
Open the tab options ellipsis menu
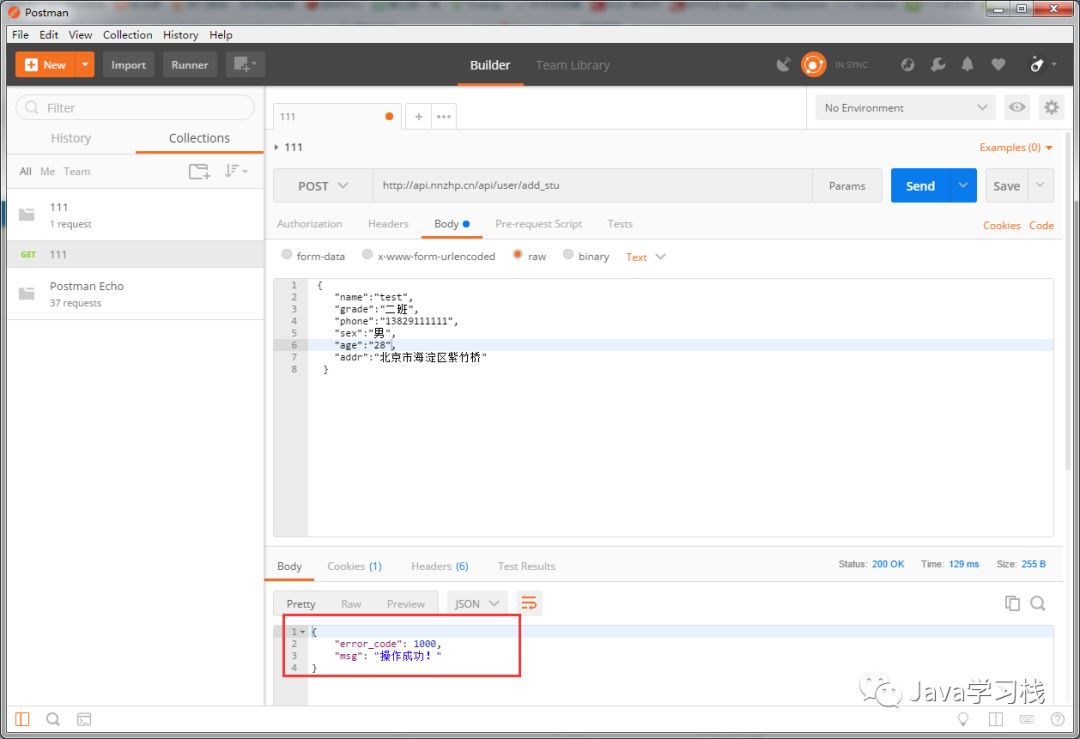[x=444, y=116]
